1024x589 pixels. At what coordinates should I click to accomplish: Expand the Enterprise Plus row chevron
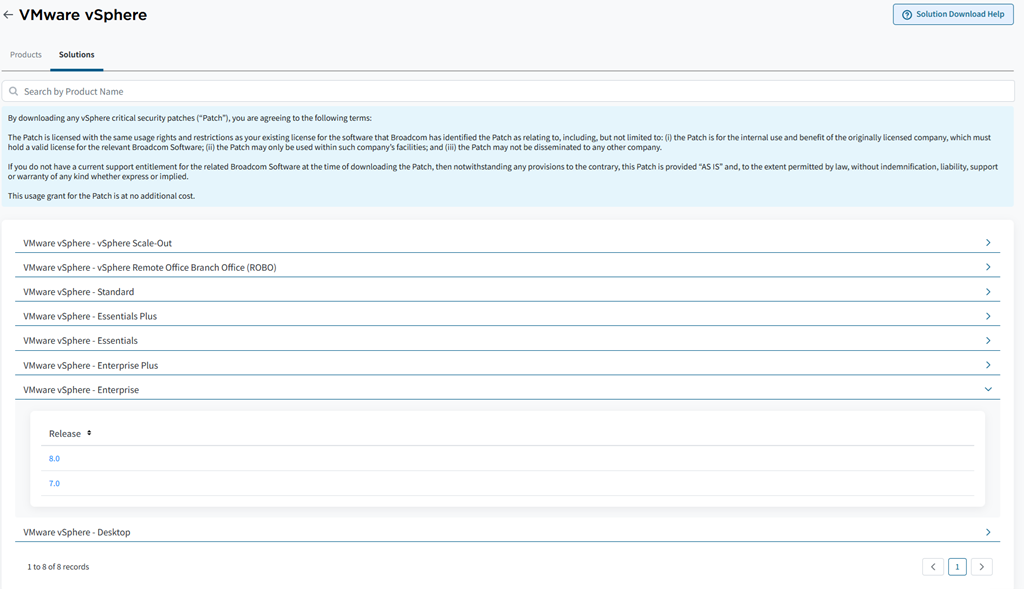988,365
